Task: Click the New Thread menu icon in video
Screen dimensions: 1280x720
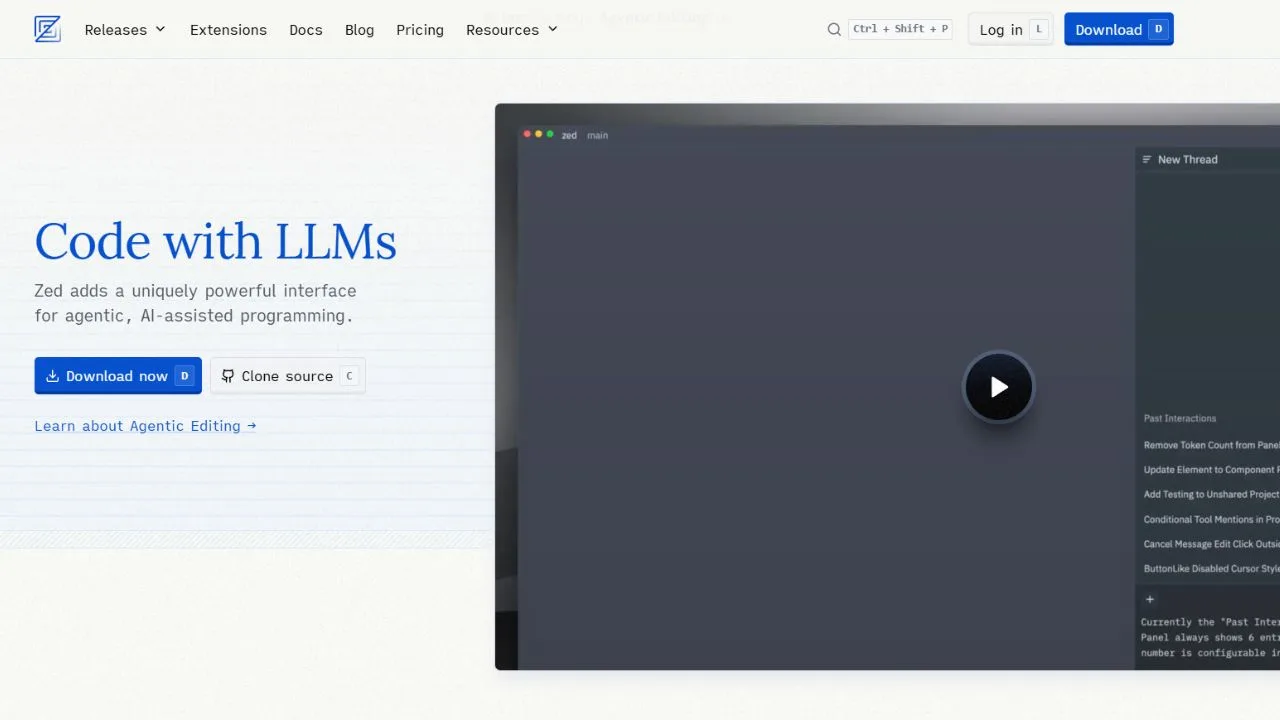Action: 1147,159
